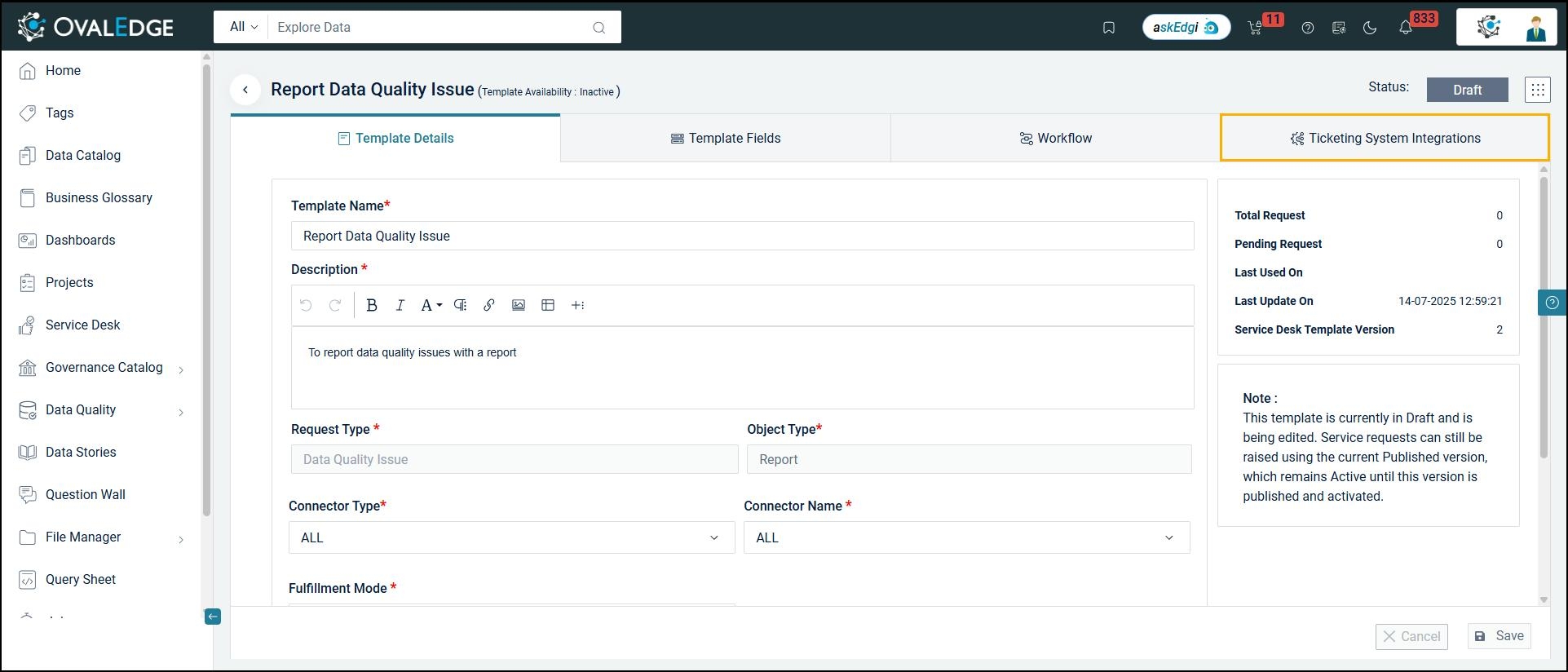The width and height of the screenshot is (1568, 672).
Task: Click the bookmark icon in top bar
Action: [x=1108, y=28]
